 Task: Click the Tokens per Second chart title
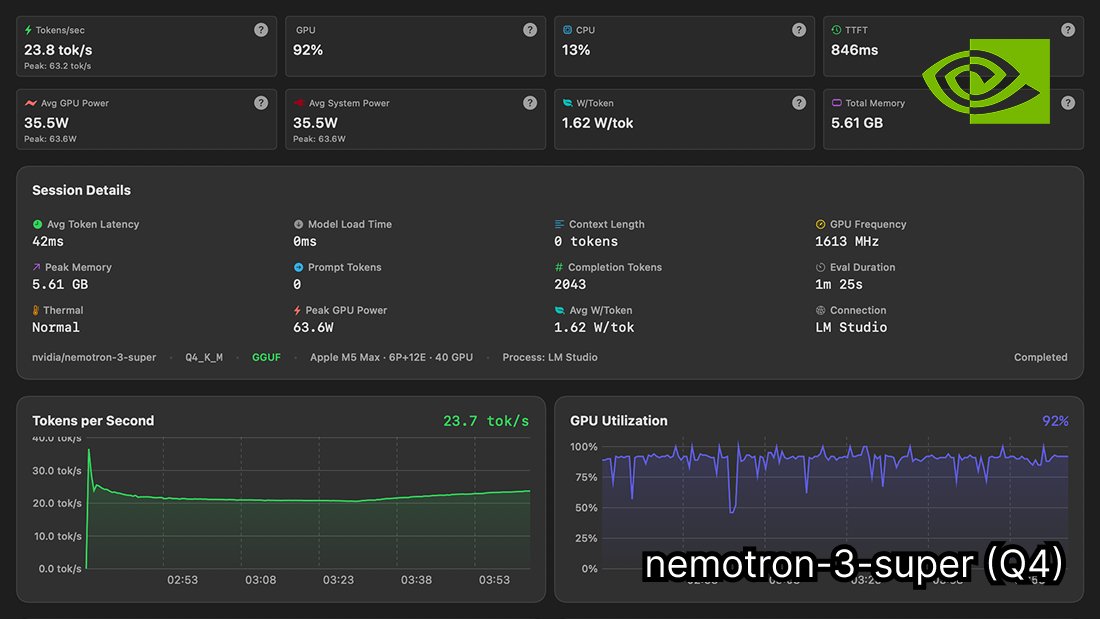click(93, 420)
